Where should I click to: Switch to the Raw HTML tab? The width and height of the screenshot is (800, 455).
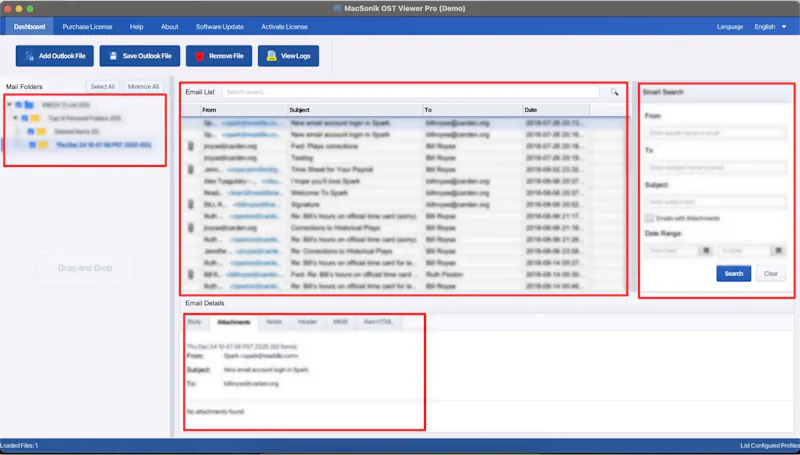[378, 322]
